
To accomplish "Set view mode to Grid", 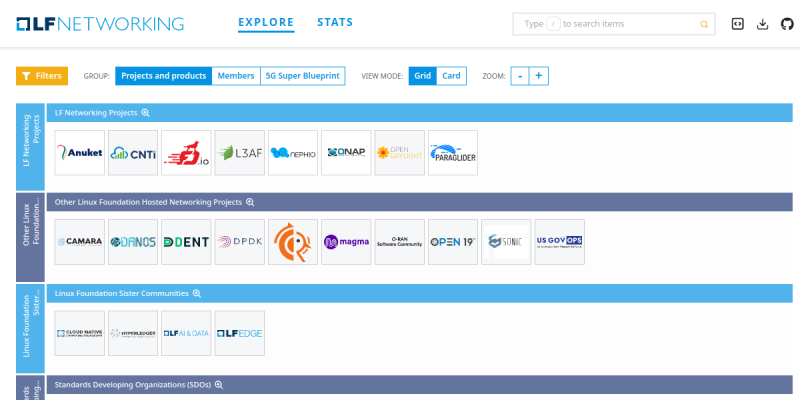I will [422, 76].
